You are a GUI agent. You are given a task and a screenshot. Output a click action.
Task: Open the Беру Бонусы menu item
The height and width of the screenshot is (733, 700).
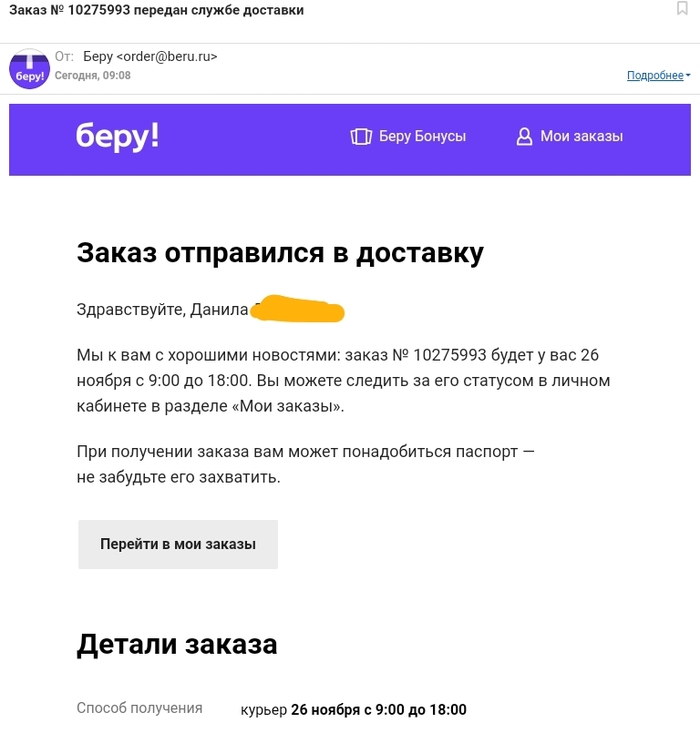(421, 136)
